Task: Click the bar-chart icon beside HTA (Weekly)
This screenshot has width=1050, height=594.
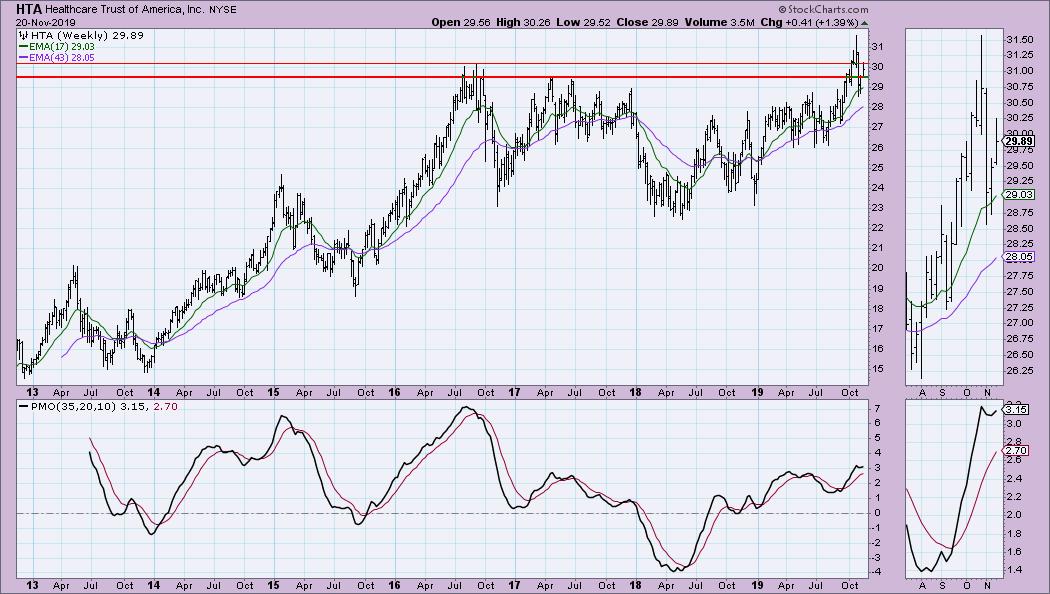Action: pos(23,35)
